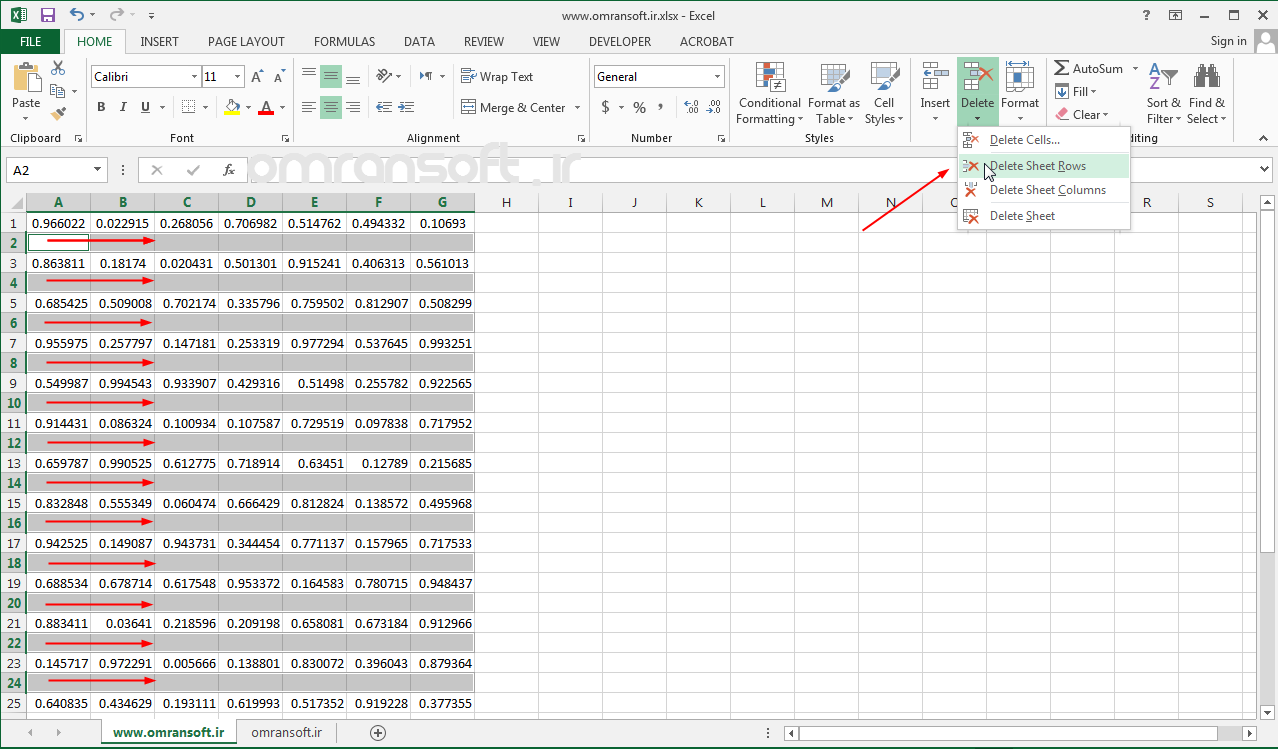Switch to omransoft.ir sheet tab
Screen dimensions: 1278x749
point(287,733)
